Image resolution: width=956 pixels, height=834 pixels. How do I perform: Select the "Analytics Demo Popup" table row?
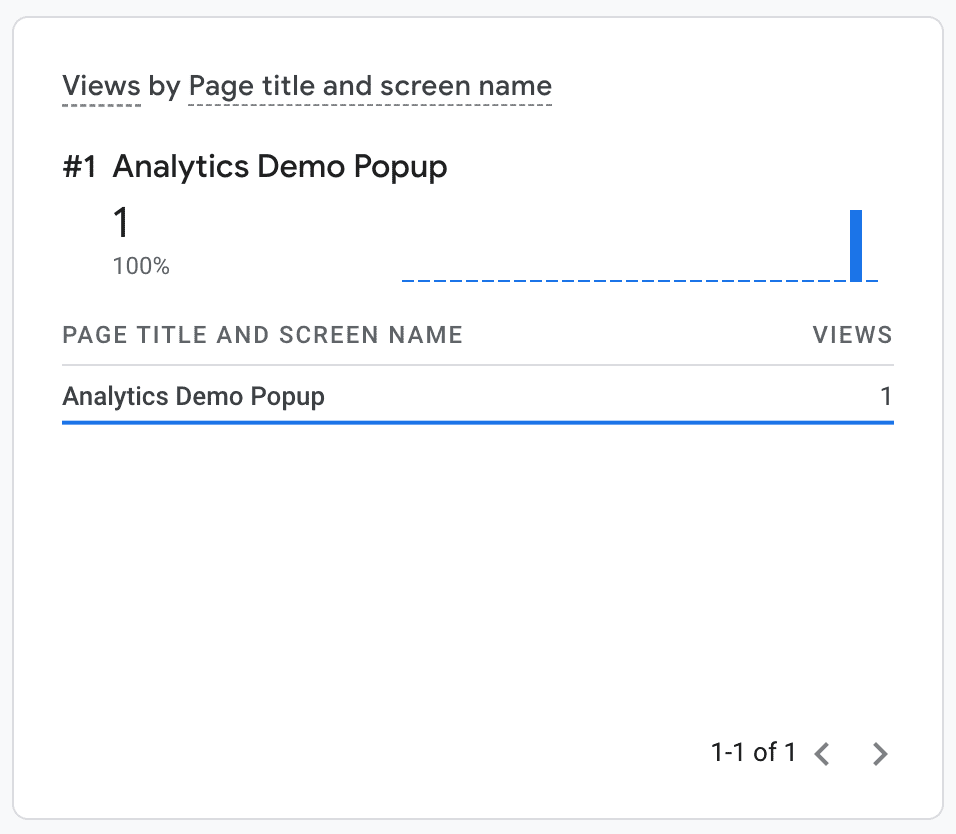[x=193, y=396]
